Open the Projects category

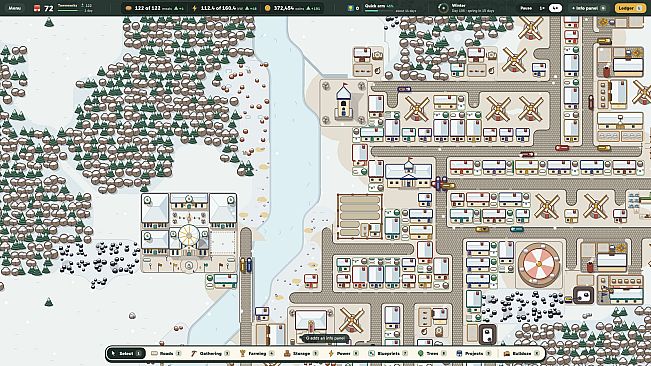point(474,353)
